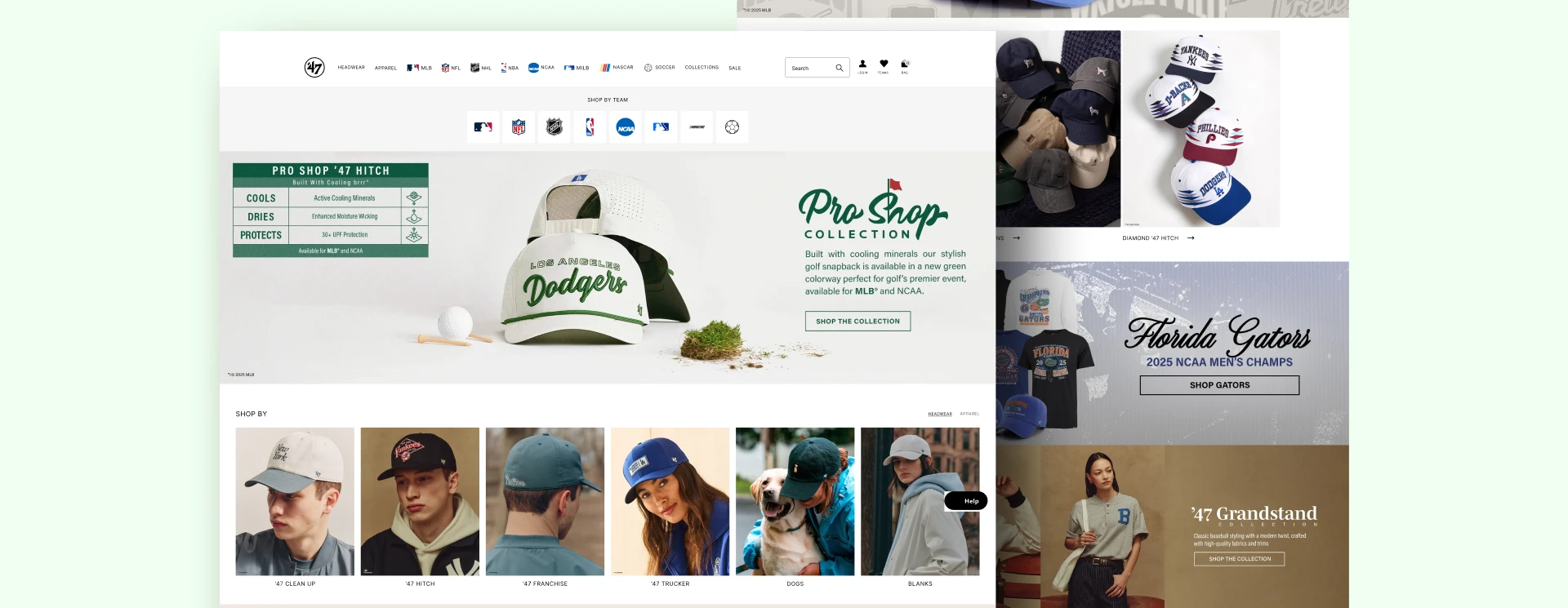Image resolution: width=1568 pixels, height=608 pixels.
Task: Select the NHL shield tile under Shop By Team
Action: point(555,127)
